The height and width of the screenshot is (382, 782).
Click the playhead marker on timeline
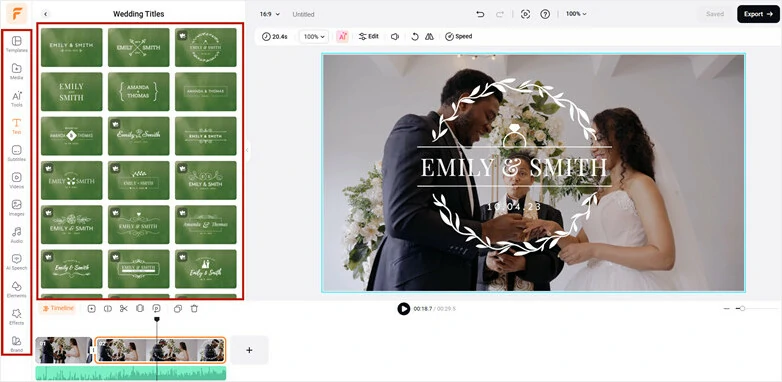click(x=157, y=319)
